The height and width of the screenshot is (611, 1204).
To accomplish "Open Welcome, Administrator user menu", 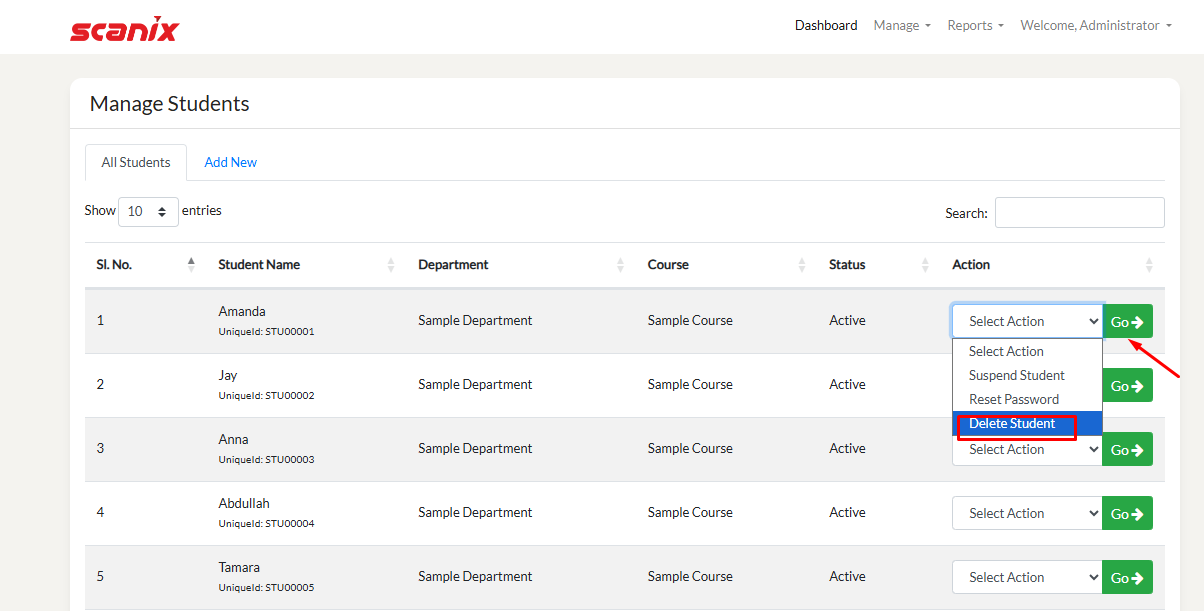I will click(1095, 26).
